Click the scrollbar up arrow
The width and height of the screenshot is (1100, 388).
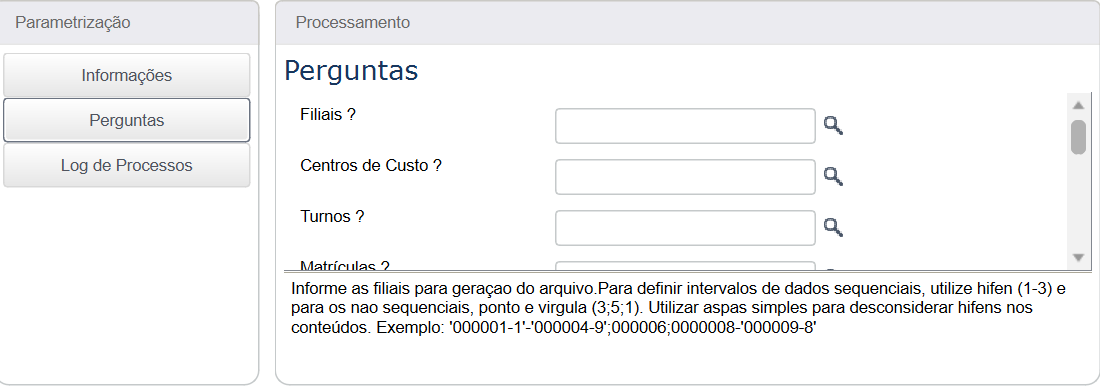[x=1078, y=105]
